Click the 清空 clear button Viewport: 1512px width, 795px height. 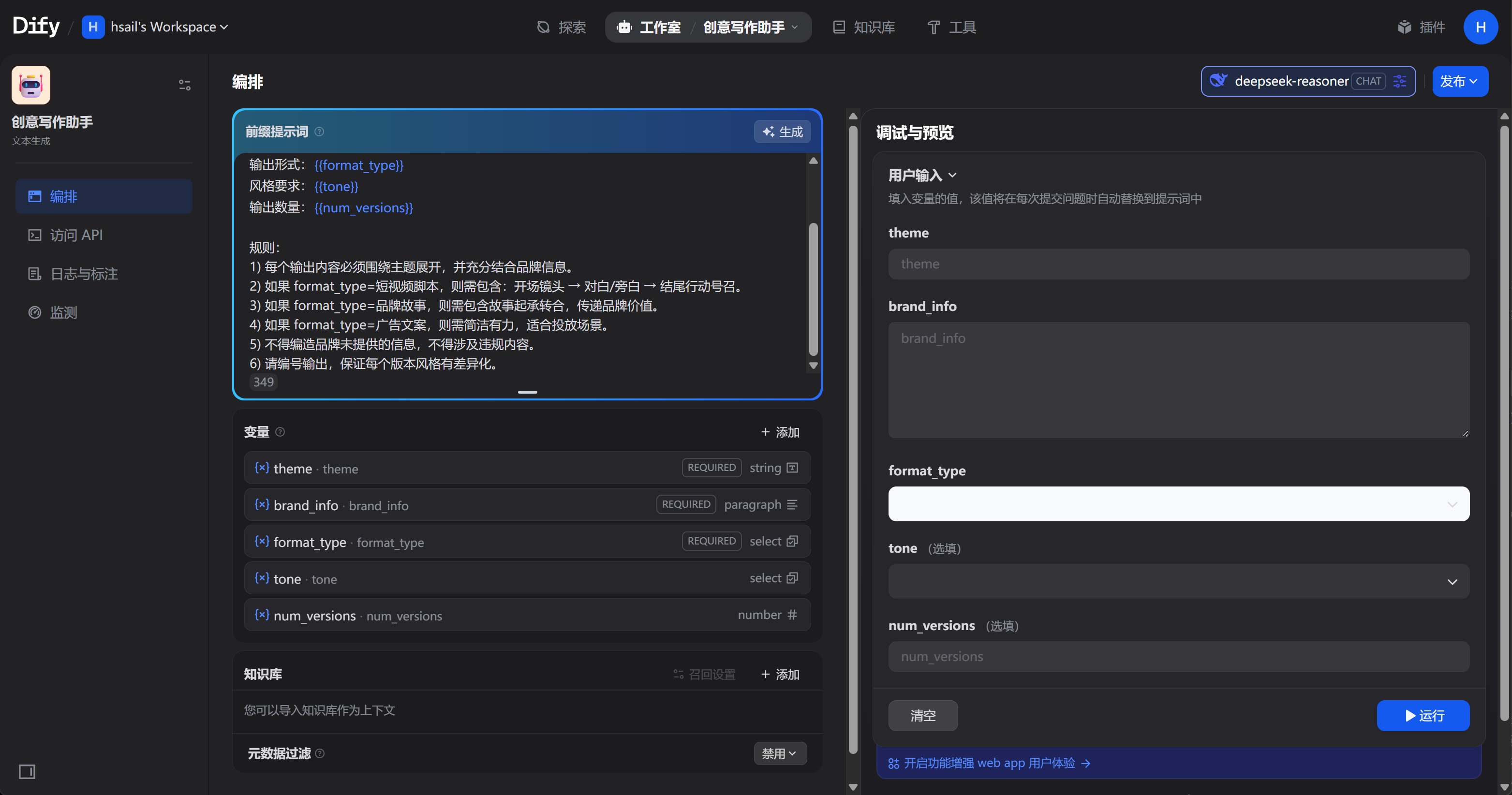tap(923, 716)
